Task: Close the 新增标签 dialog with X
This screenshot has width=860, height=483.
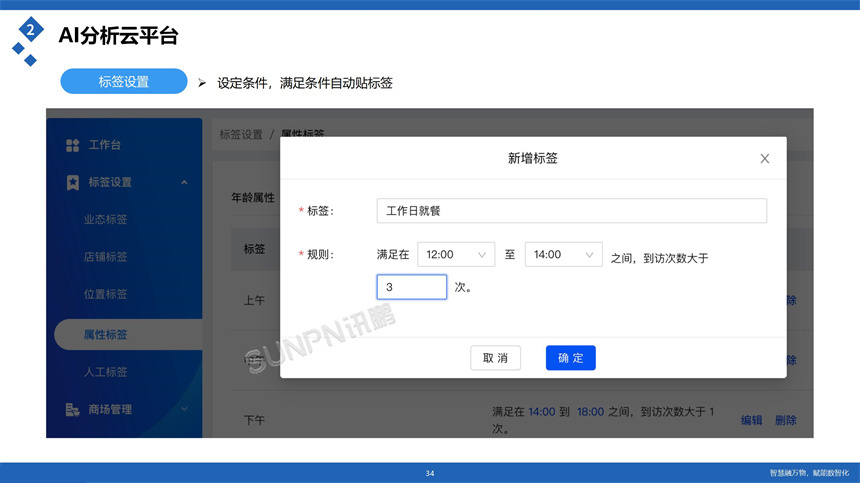Action: tap(765, 158)
